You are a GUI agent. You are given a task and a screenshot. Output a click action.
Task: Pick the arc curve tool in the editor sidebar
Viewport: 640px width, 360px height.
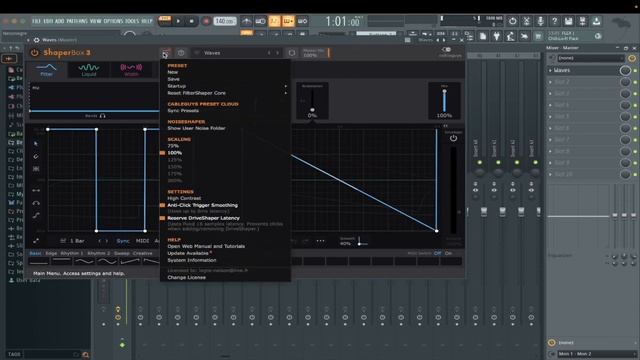click(x=36, y=203)
